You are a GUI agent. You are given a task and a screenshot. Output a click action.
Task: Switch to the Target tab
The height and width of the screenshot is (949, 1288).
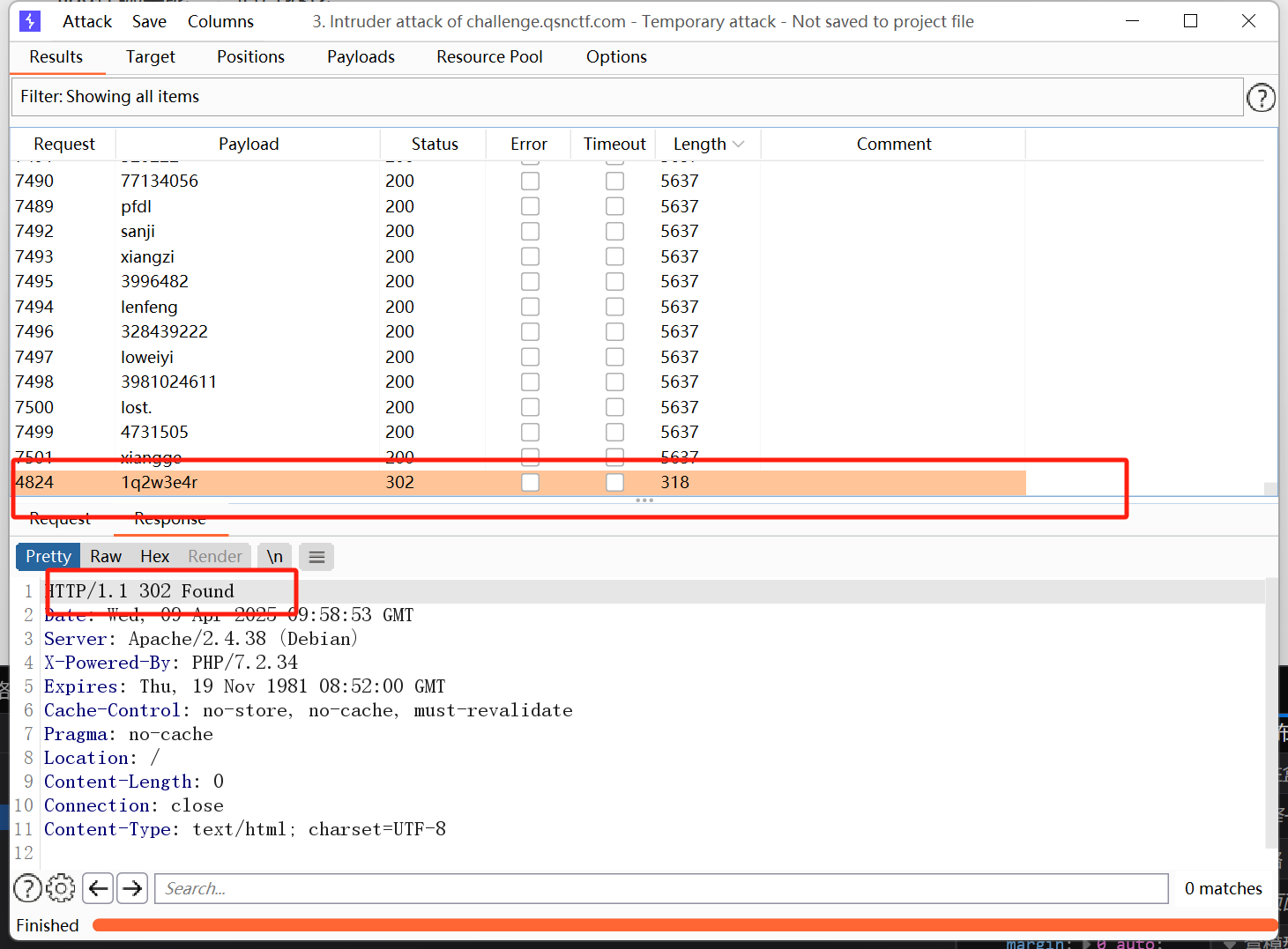point(151,57)
